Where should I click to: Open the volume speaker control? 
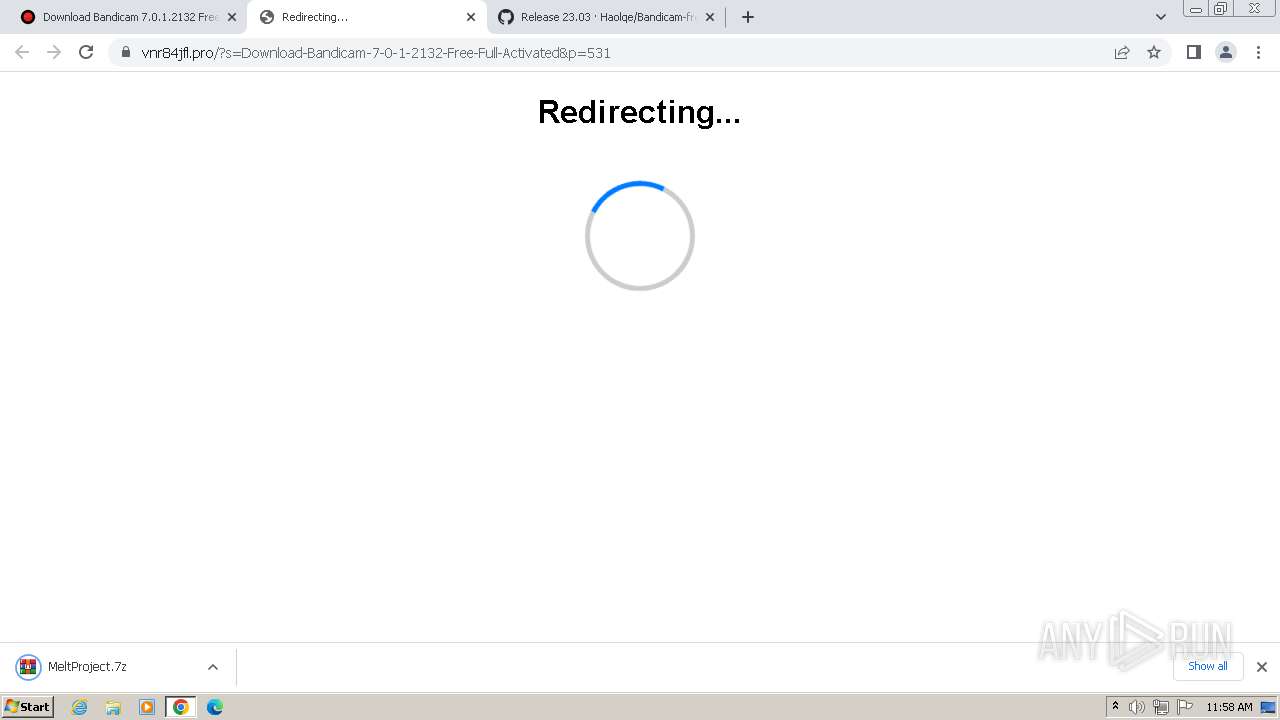[x=1137, y=707]
